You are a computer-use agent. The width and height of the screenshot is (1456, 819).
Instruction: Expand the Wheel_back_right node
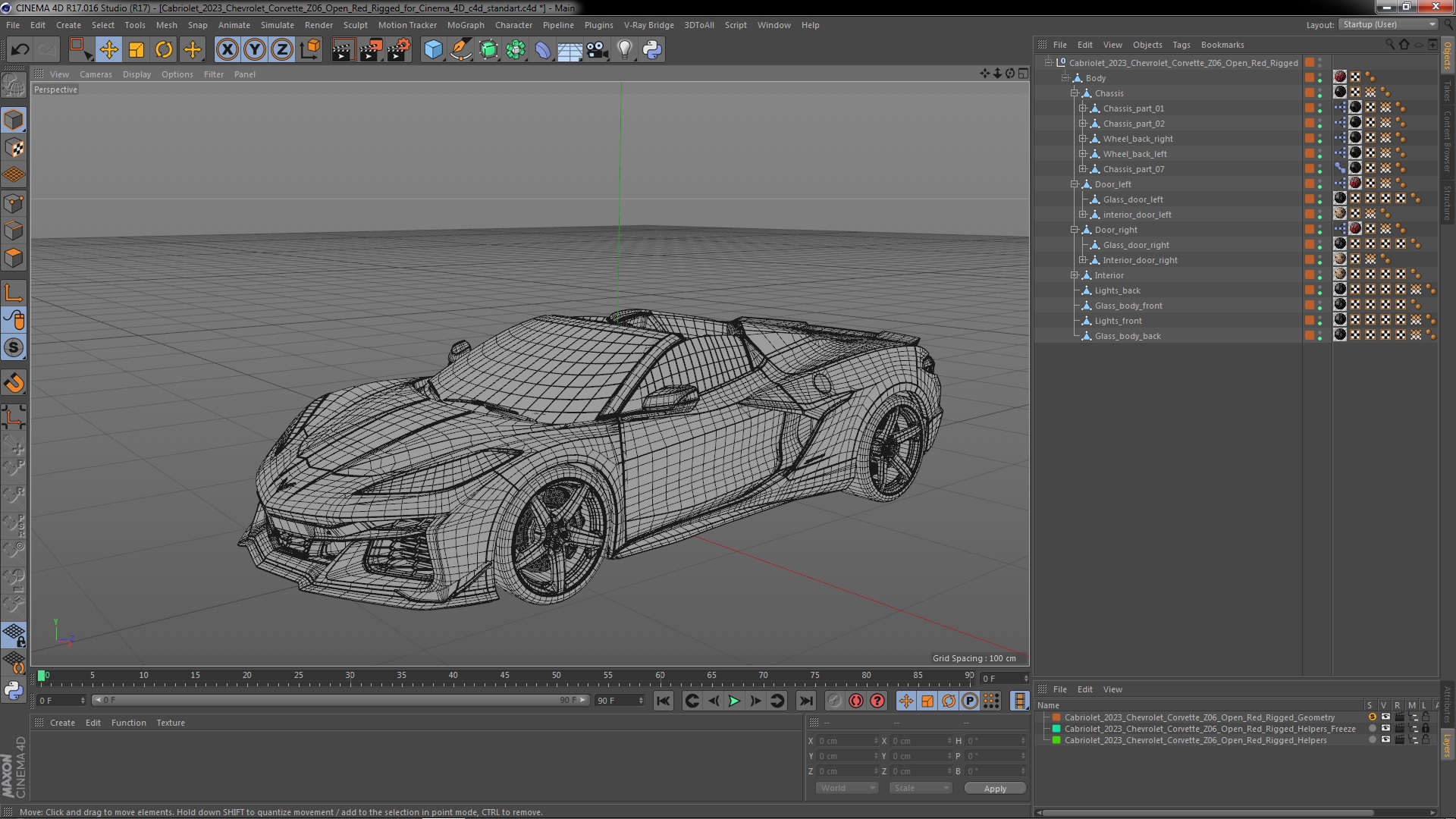1083,139
